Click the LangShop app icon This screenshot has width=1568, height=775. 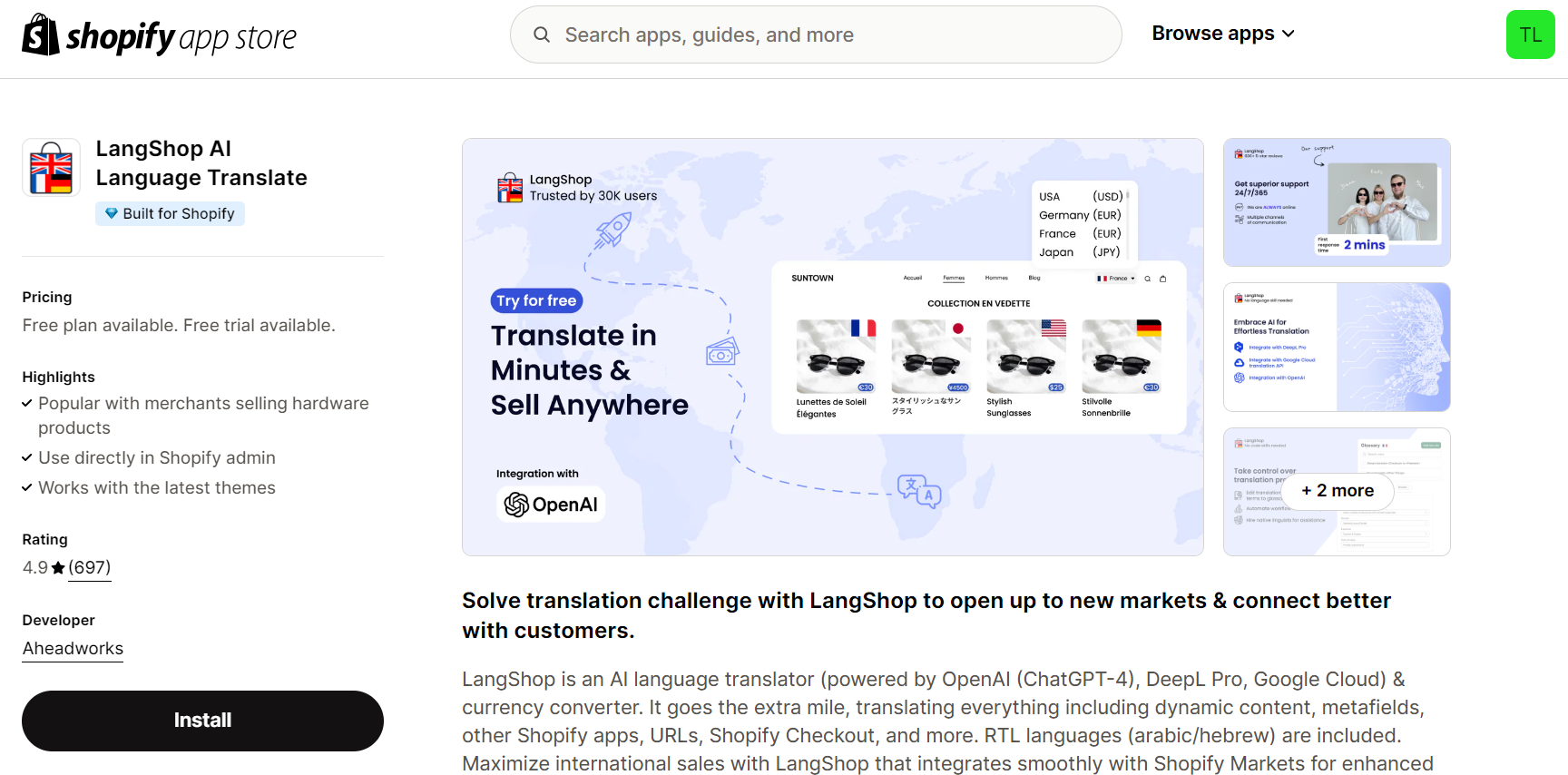pos(52,167)
